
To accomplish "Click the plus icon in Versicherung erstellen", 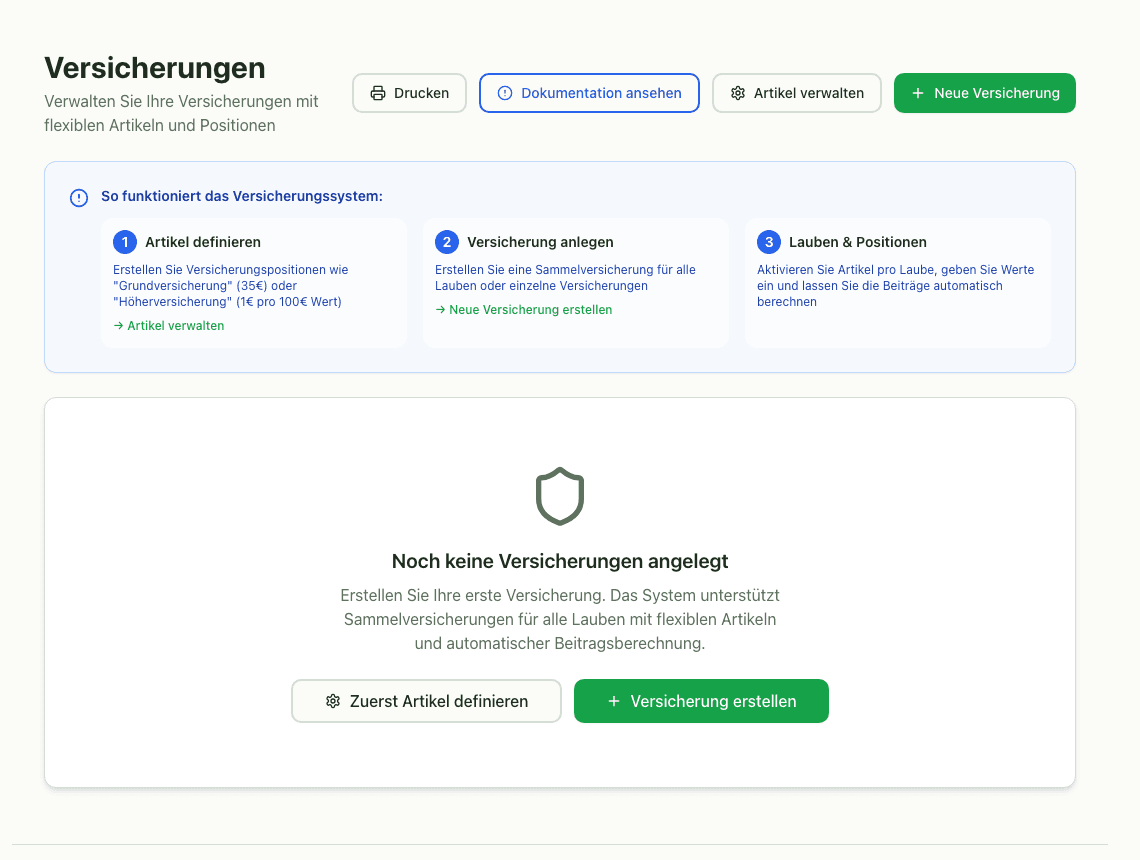I will click(614, 701).
